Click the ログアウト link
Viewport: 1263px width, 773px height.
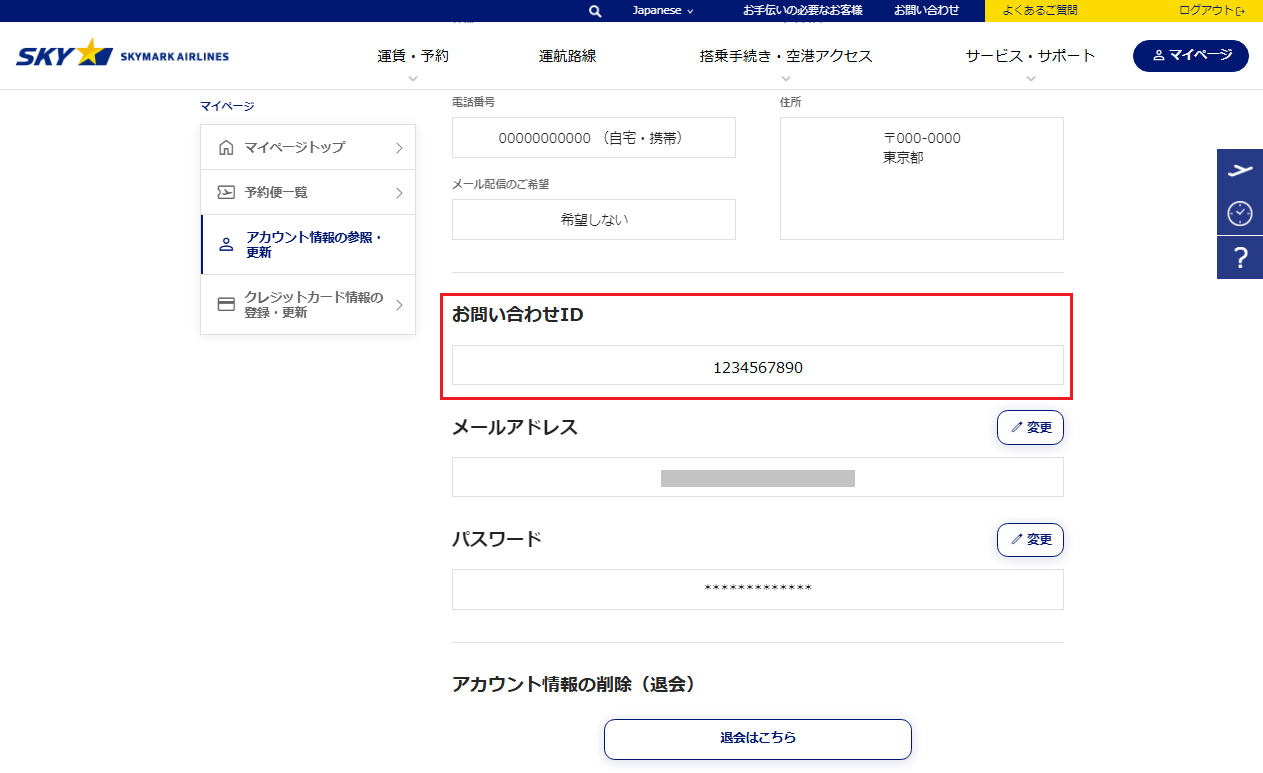(1211, 11)
